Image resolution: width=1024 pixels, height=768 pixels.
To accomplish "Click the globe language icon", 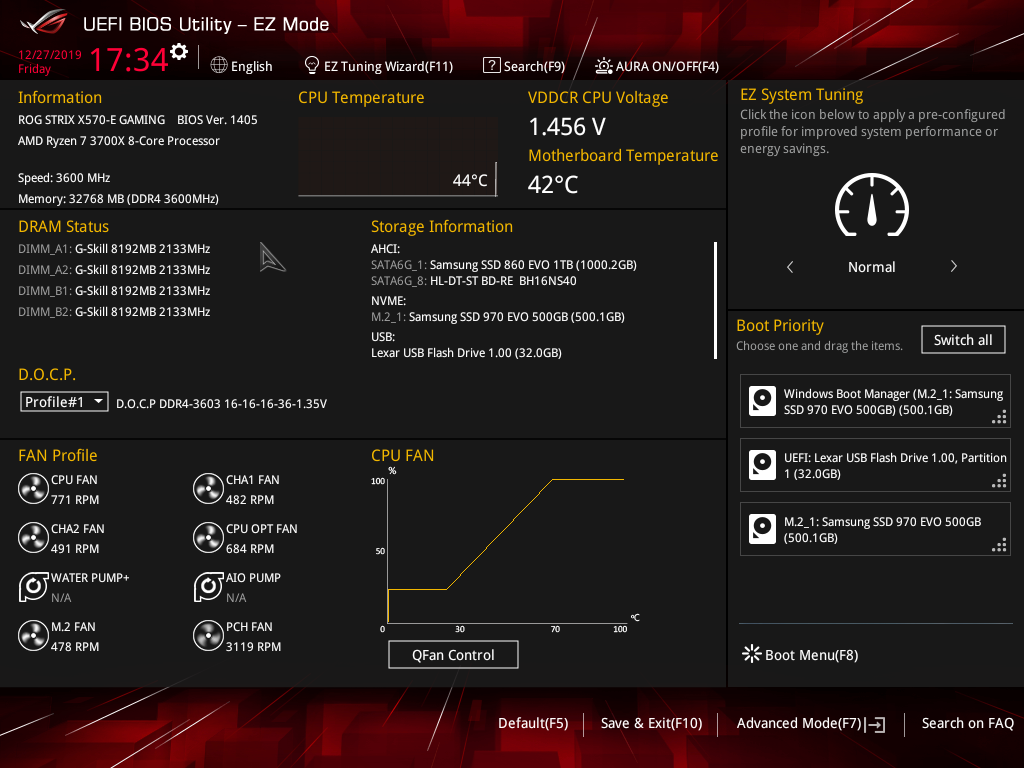I will click(219, 65).
